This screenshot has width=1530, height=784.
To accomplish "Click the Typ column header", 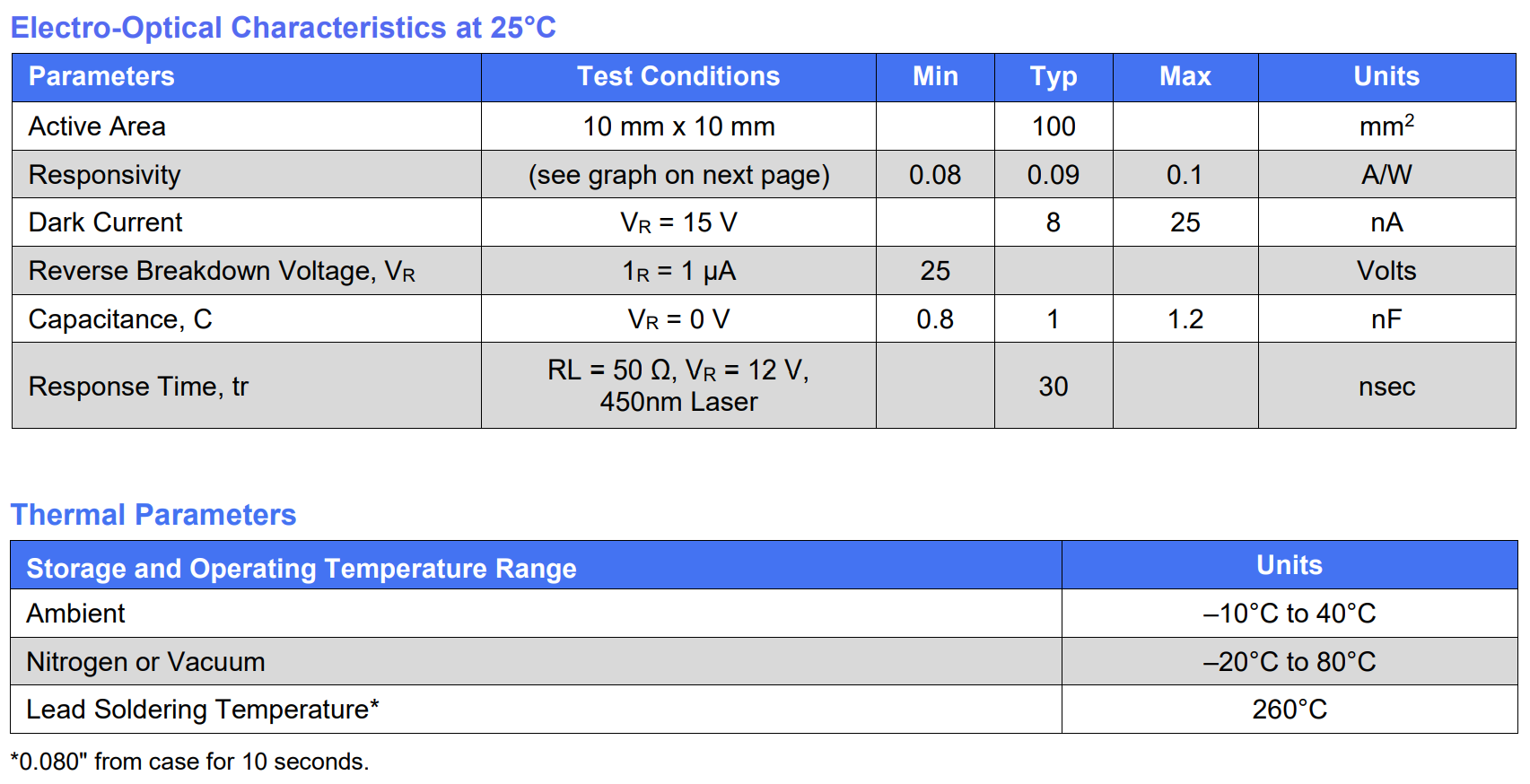I will tap(1053, 77).
